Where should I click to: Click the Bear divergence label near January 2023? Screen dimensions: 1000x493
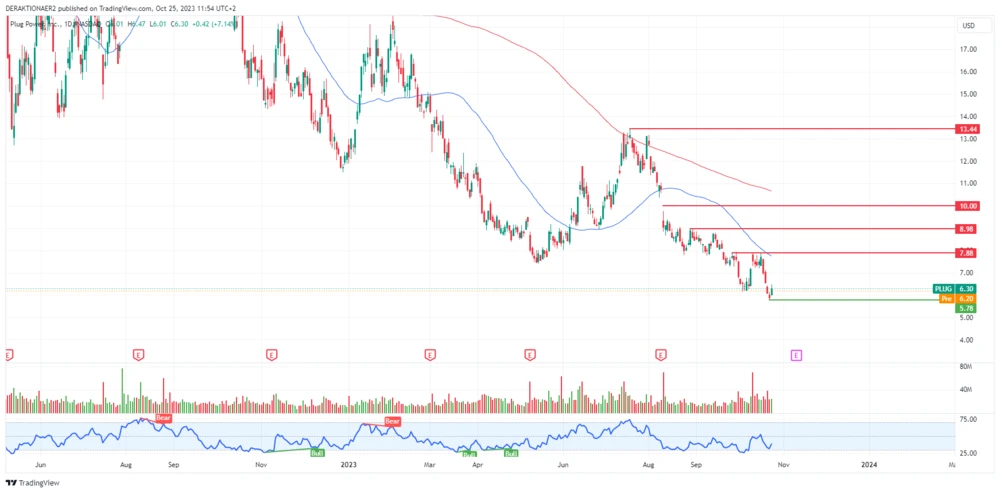[x=392, y=422]
